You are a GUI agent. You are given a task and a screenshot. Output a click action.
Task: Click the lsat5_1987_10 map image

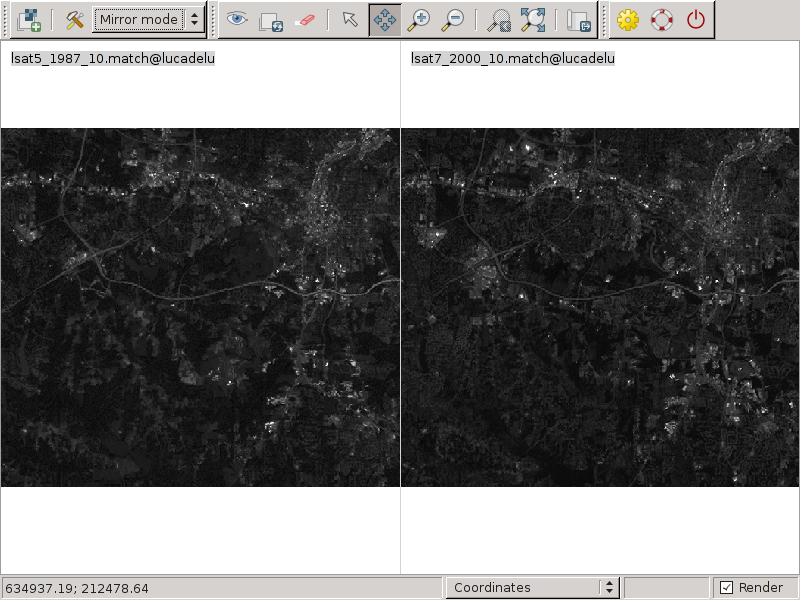tap(200, 307)
